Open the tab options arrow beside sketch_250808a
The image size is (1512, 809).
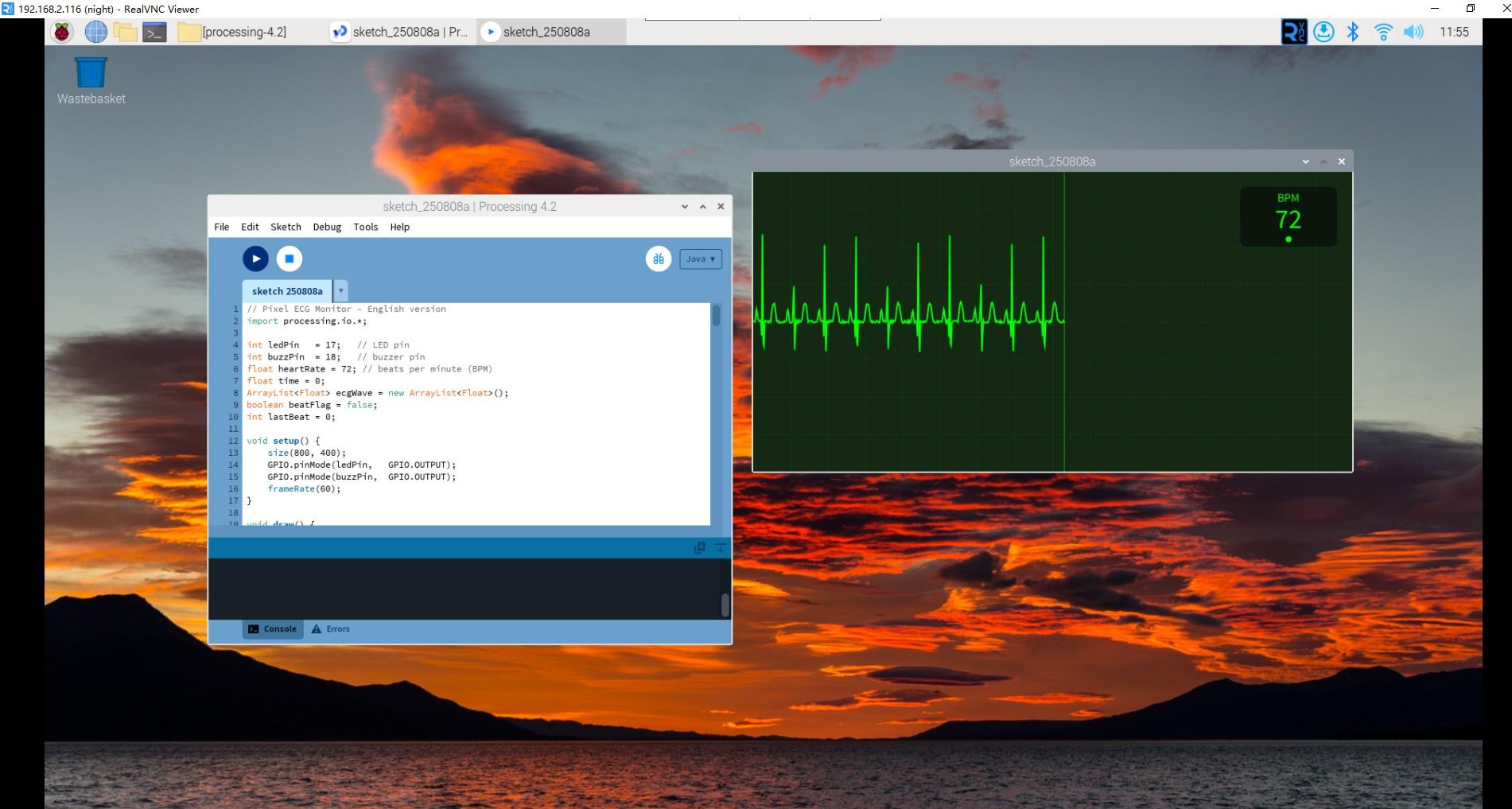tap(341, 291)
